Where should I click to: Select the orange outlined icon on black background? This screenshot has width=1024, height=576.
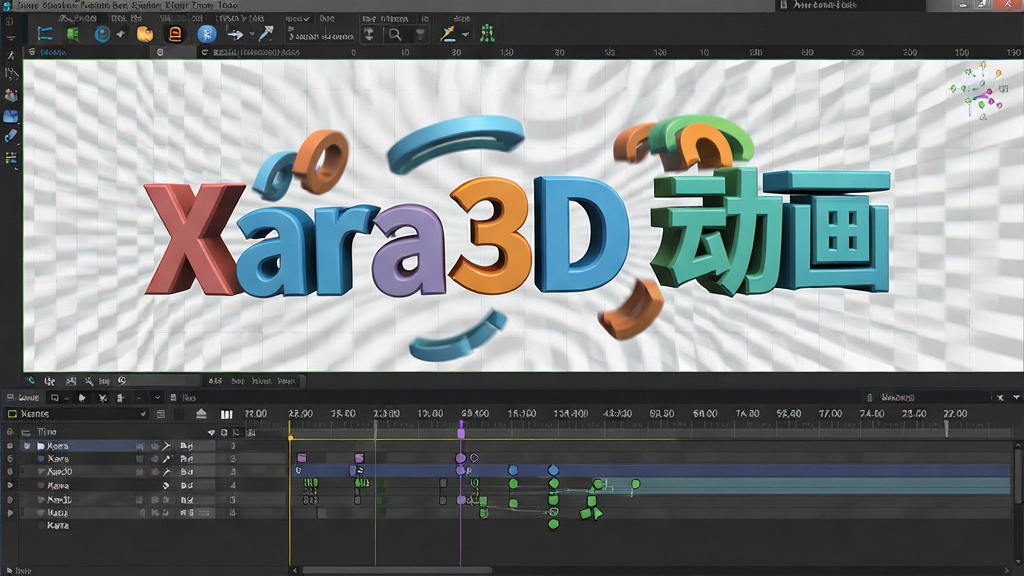pos(174,34)
